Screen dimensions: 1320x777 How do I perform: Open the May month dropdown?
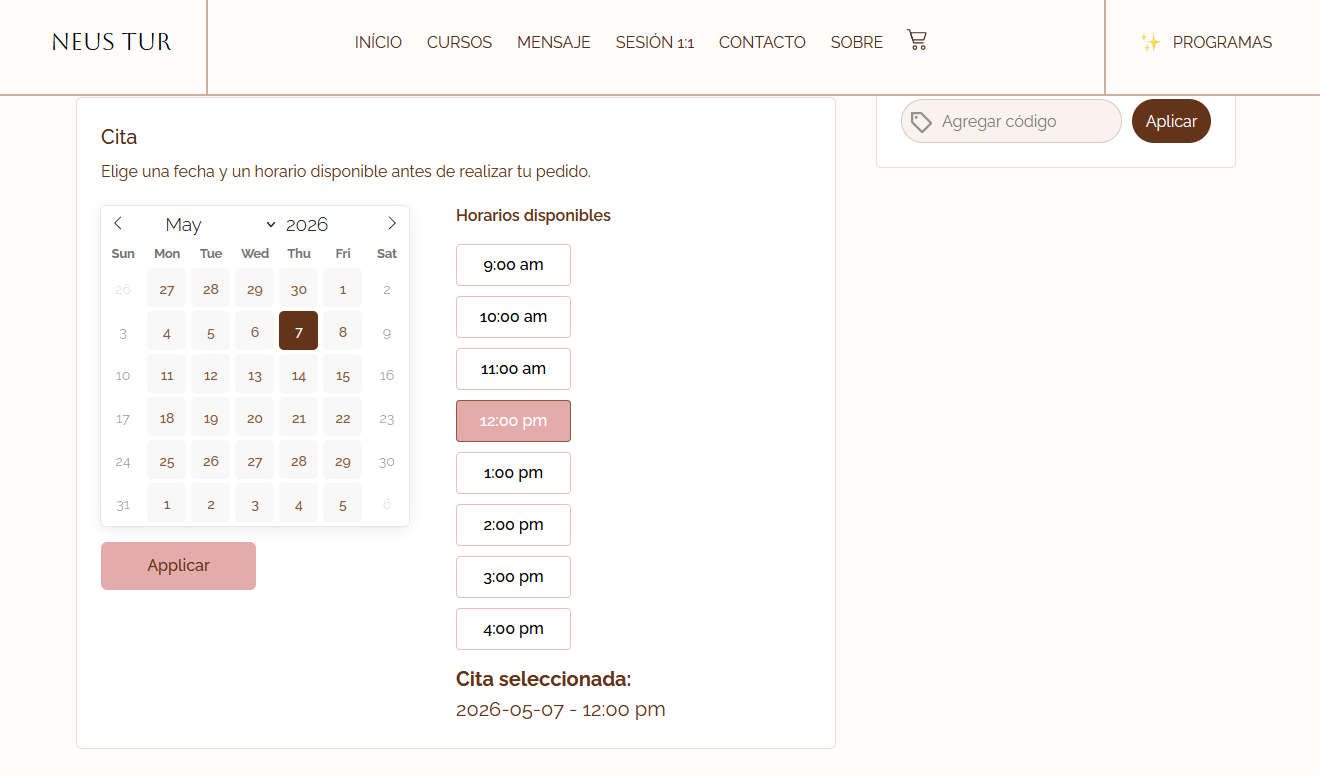220,225
